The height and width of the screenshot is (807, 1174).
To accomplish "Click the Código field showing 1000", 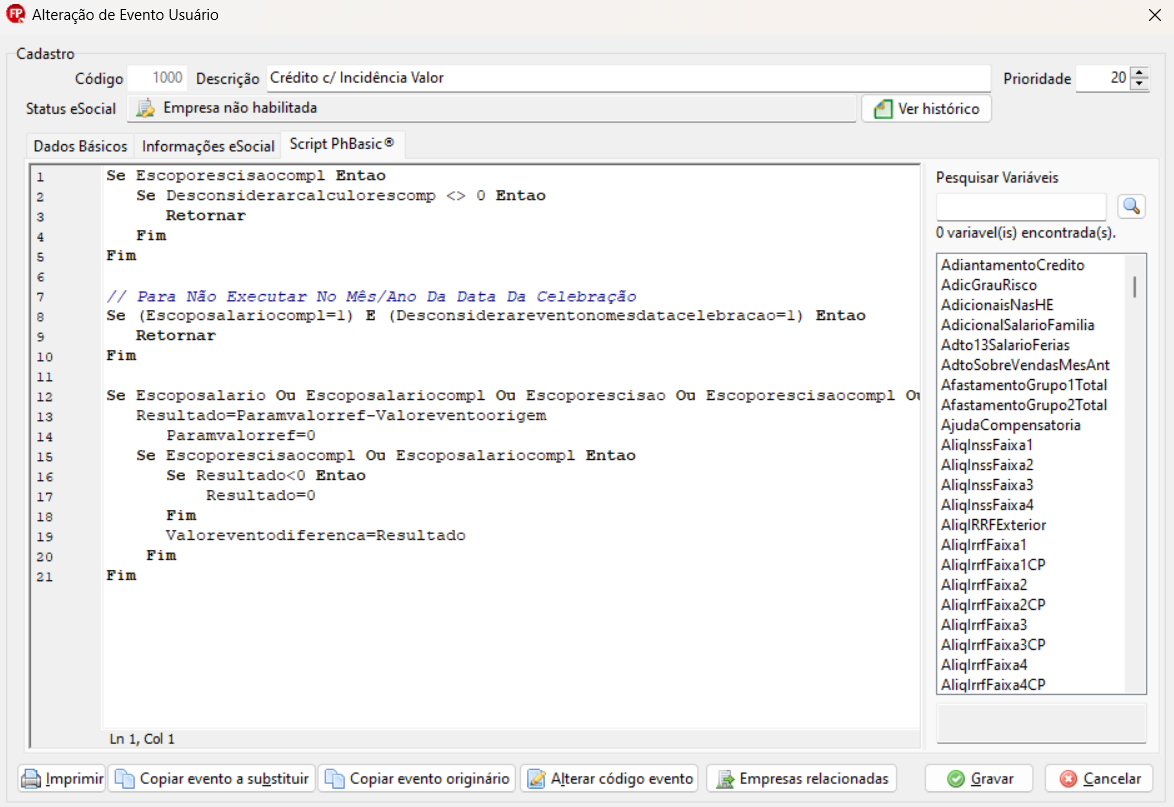I will (x=157, y=78).
